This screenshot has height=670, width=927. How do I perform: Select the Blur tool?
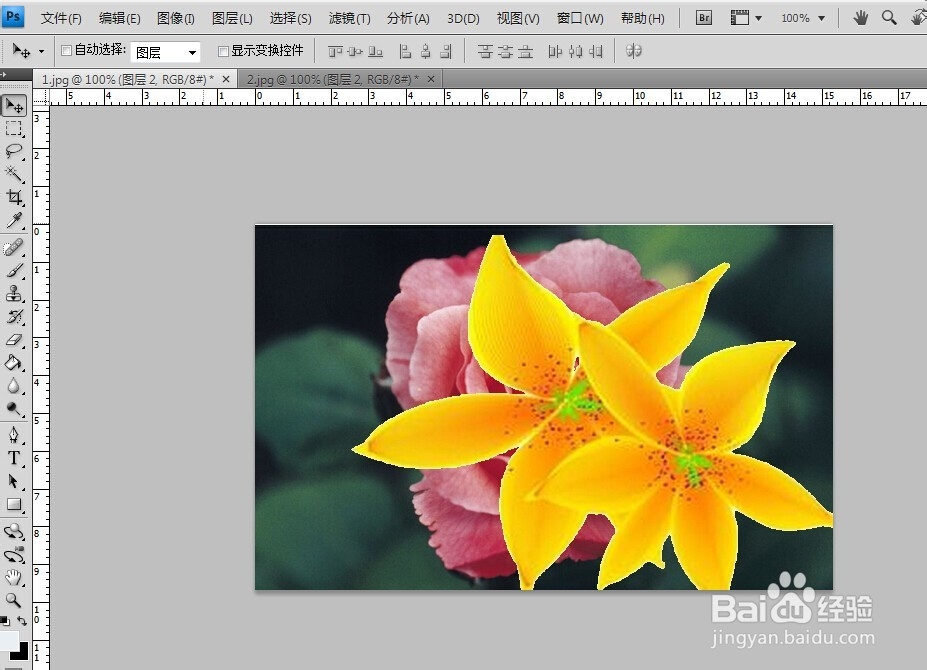[x=14, y=386]
